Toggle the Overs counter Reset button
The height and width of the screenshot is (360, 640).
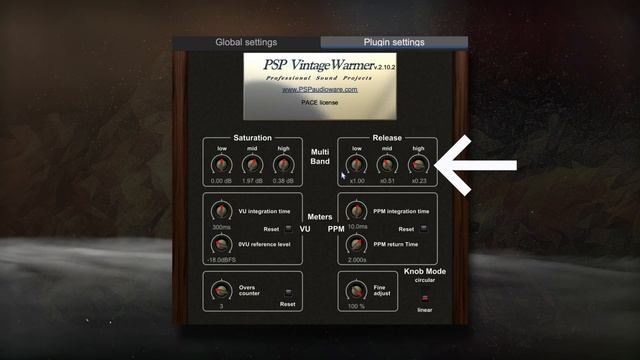coord(288,293)
